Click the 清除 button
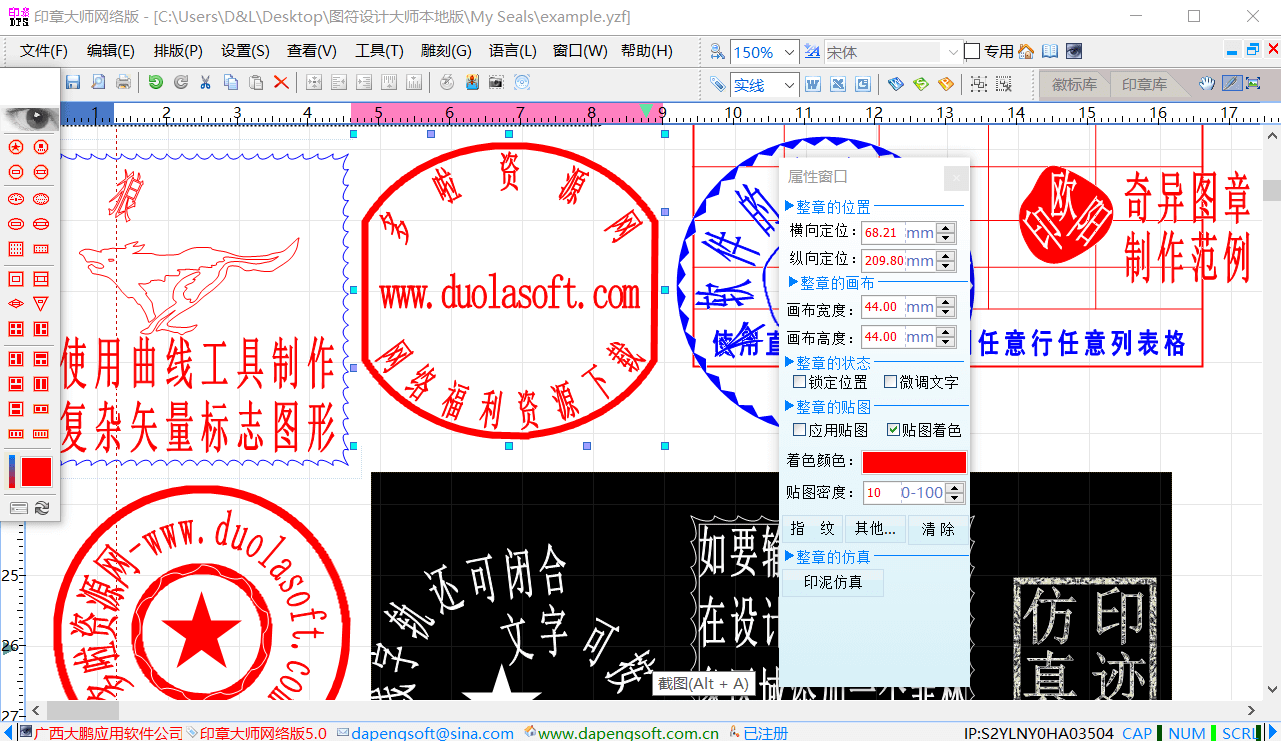1281x741 pixels. point(938,529)
